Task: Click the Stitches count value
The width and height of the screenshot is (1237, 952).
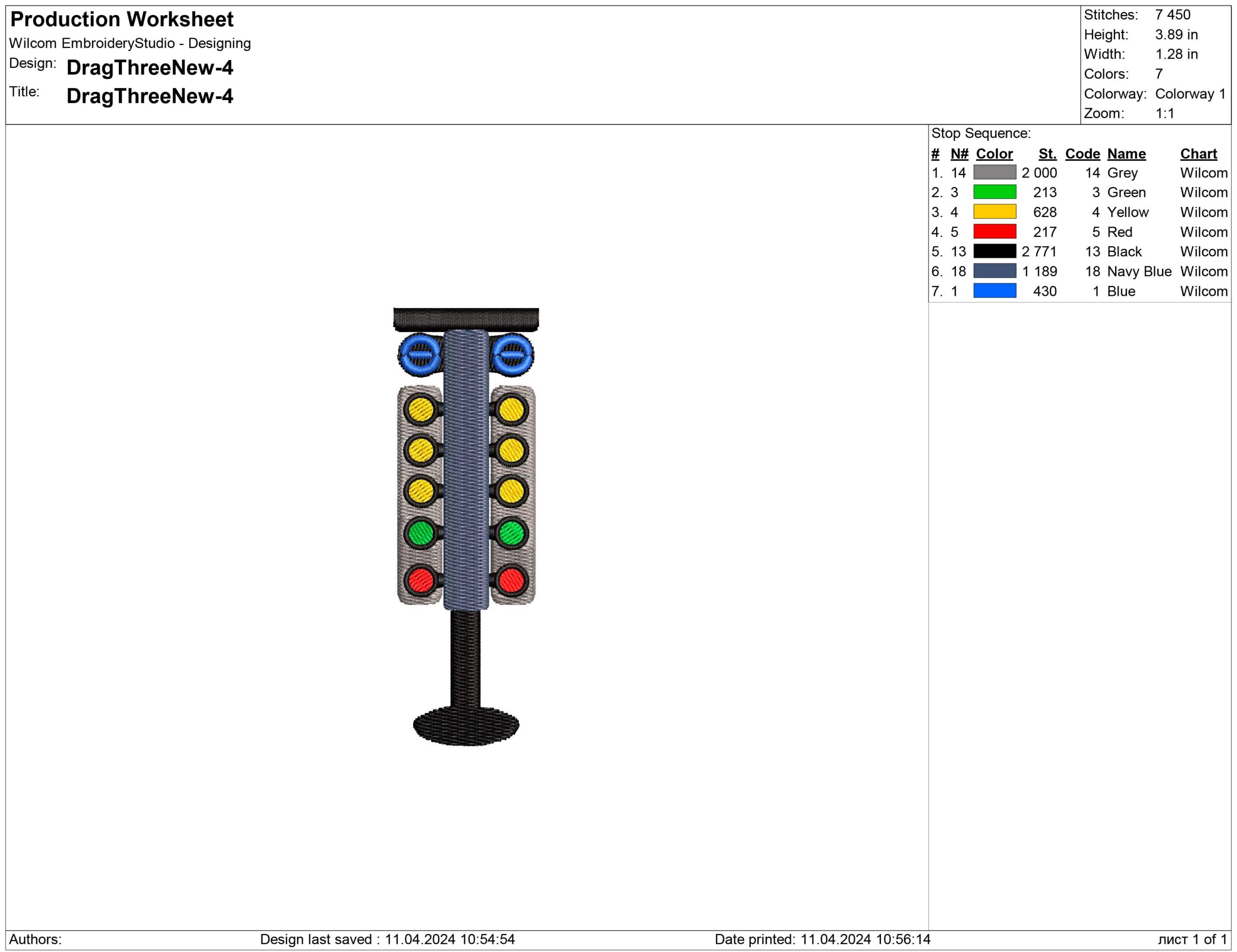Action: tap(1172, 14)
